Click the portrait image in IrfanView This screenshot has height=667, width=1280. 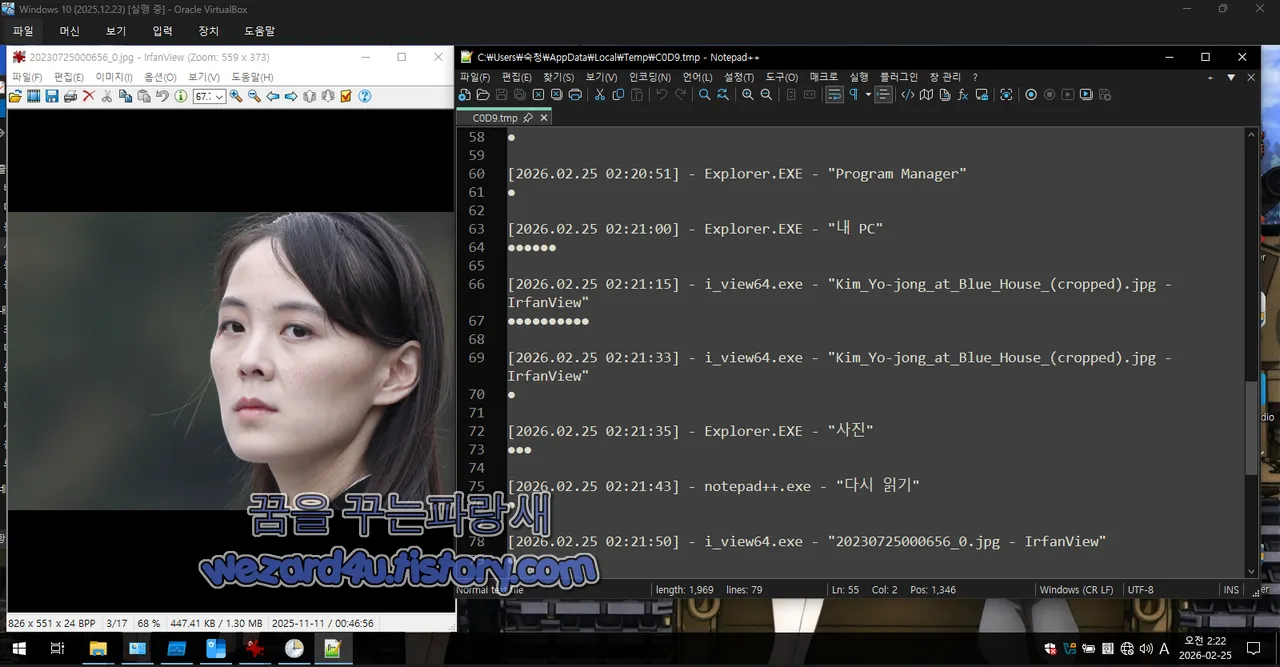tap(231, 361)
